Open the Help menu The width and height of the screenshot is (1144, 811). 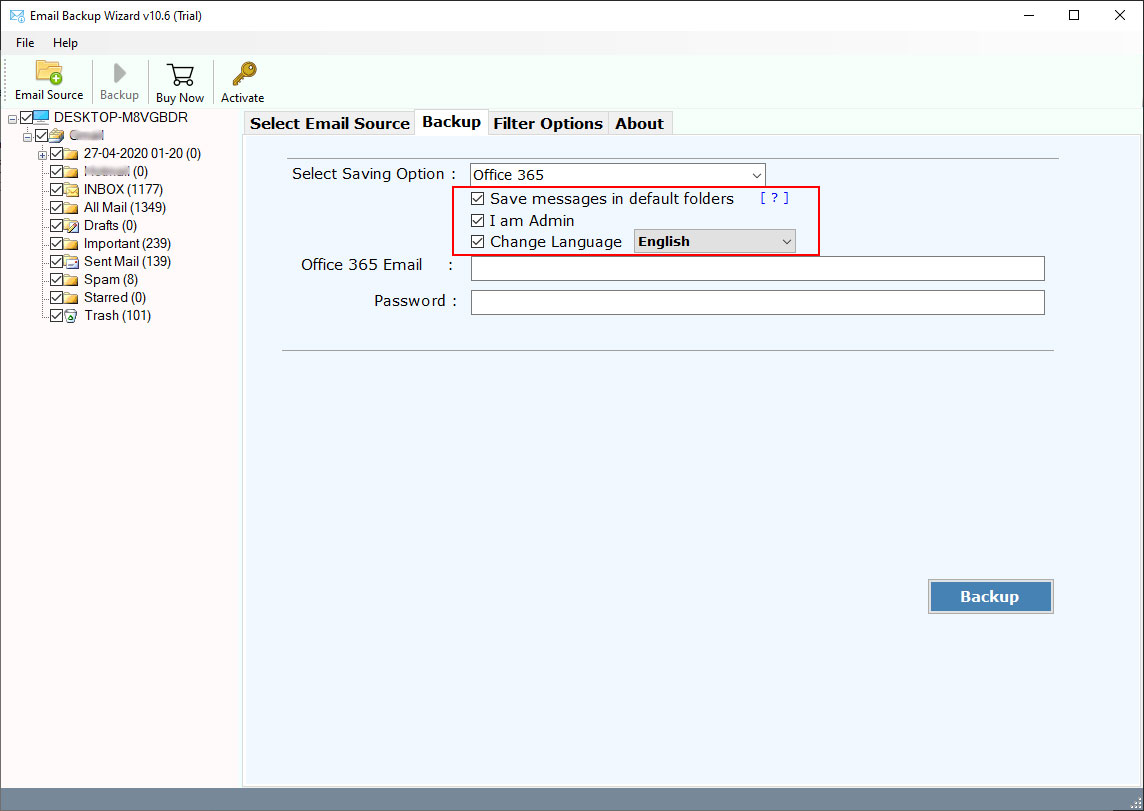tap(65, 42)
